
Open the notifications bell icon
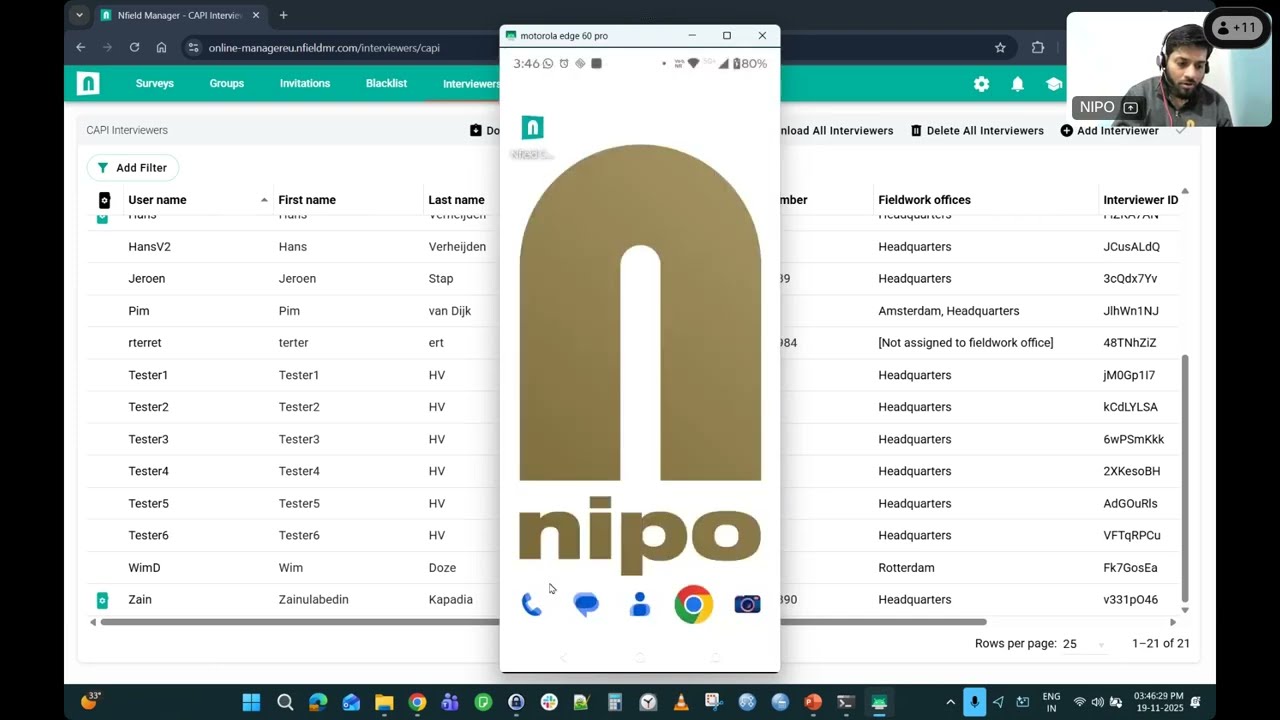coord(1018,84)
